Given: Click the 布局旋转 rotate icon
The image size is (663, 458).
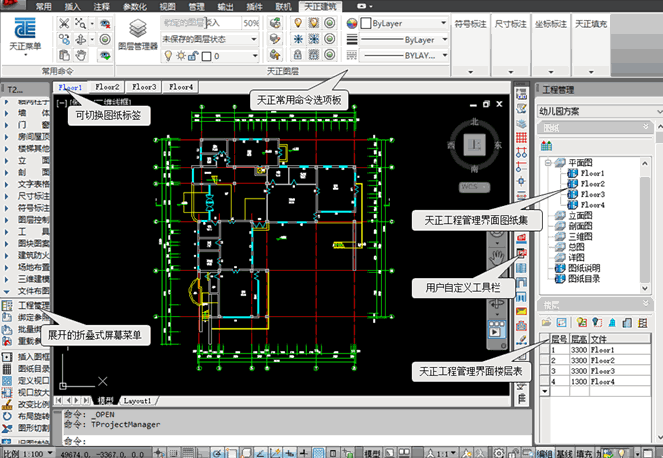Looking at the screenshot, I should tap(7, 416).
